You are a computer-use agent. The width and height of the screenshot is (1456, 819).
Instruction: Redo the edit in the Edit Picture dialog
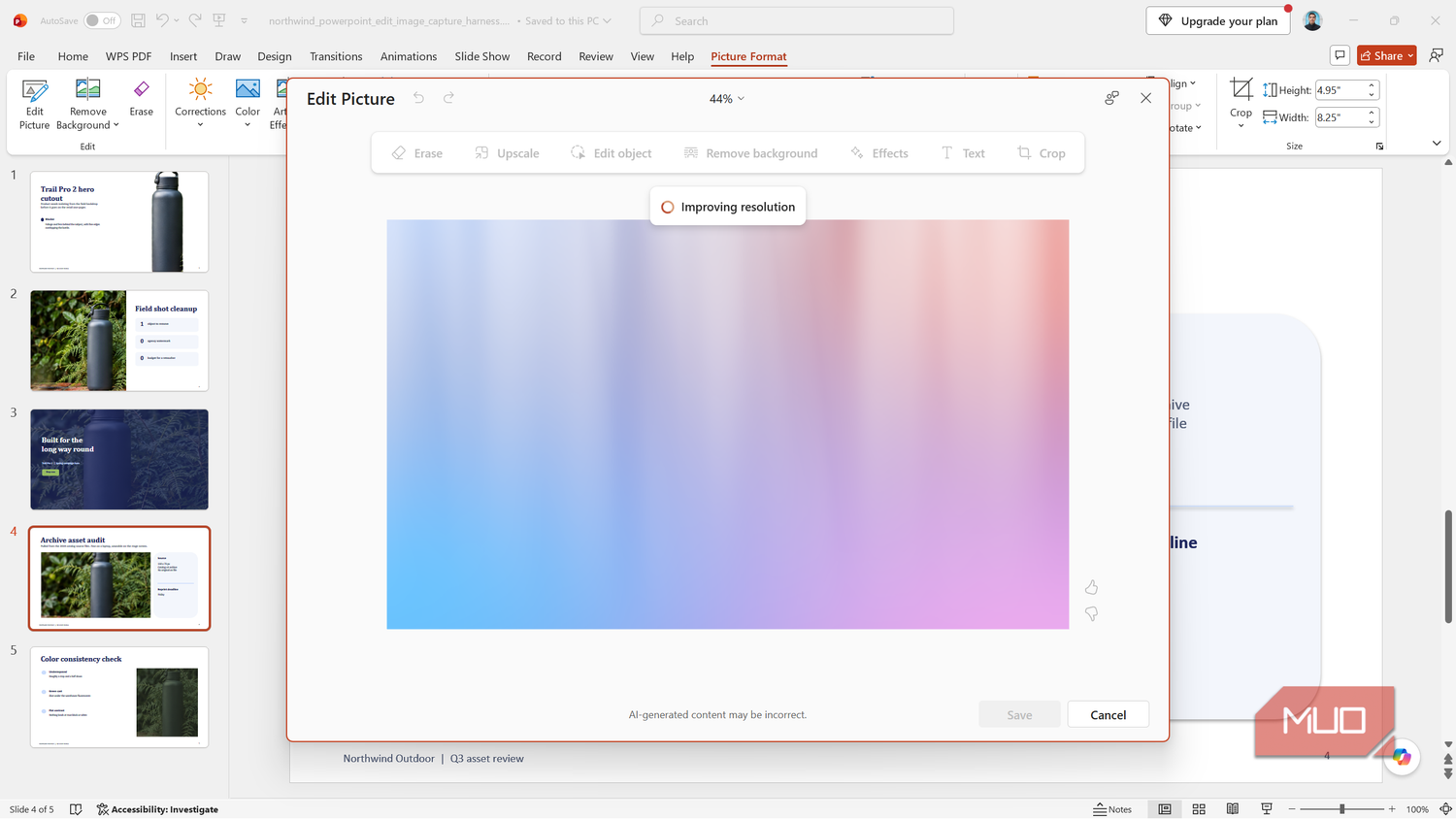[448, 98]
